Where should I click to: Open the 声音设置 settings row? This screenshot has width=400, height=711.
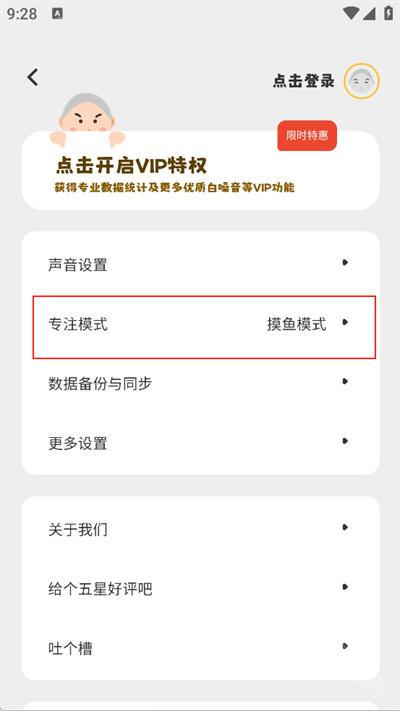click(x=200, y=264)
